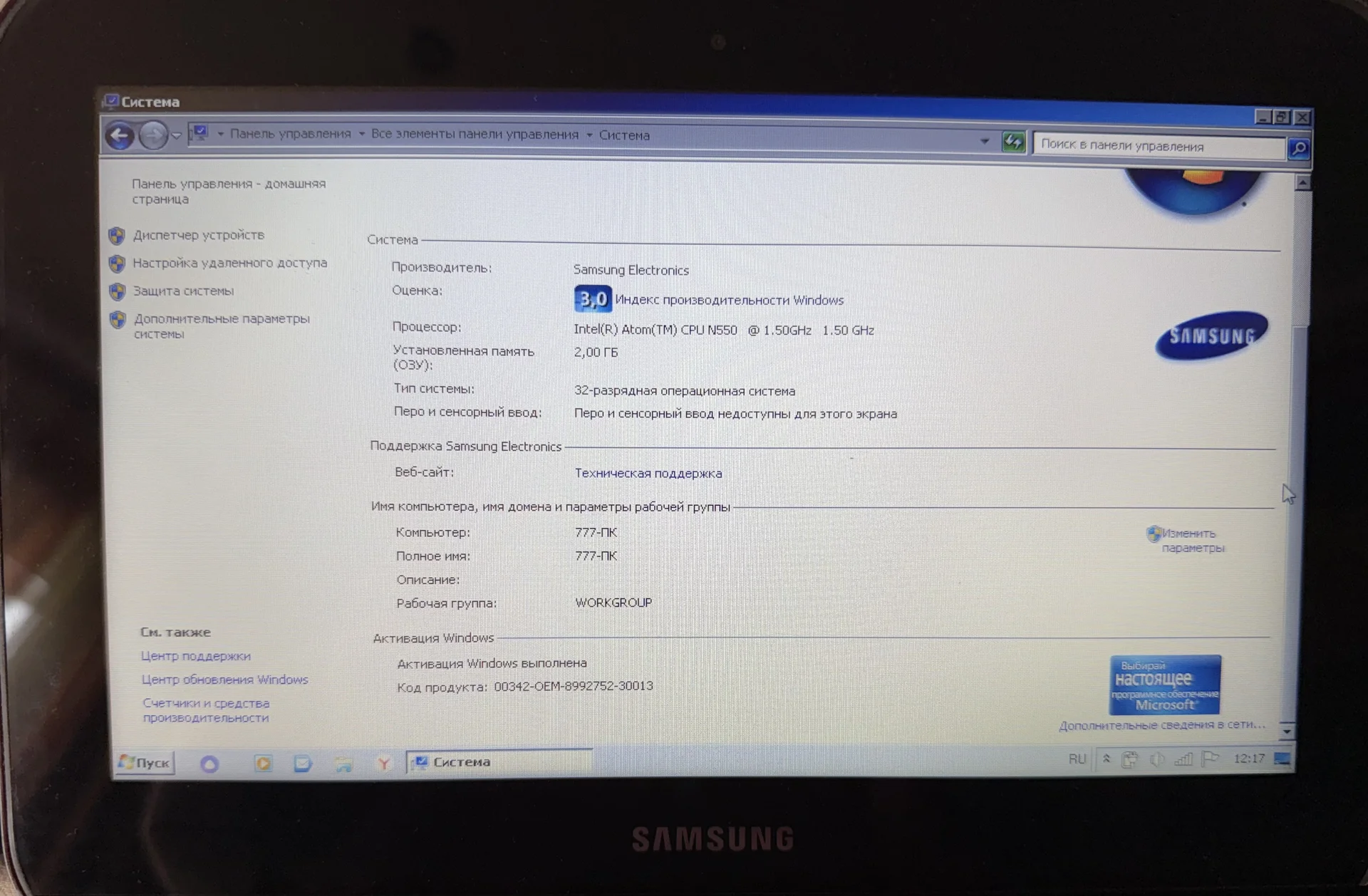The height and width of the screenshot is (896, 1368).
Task: Open 'Защита системы'
Action: click(x=183, y=291)
